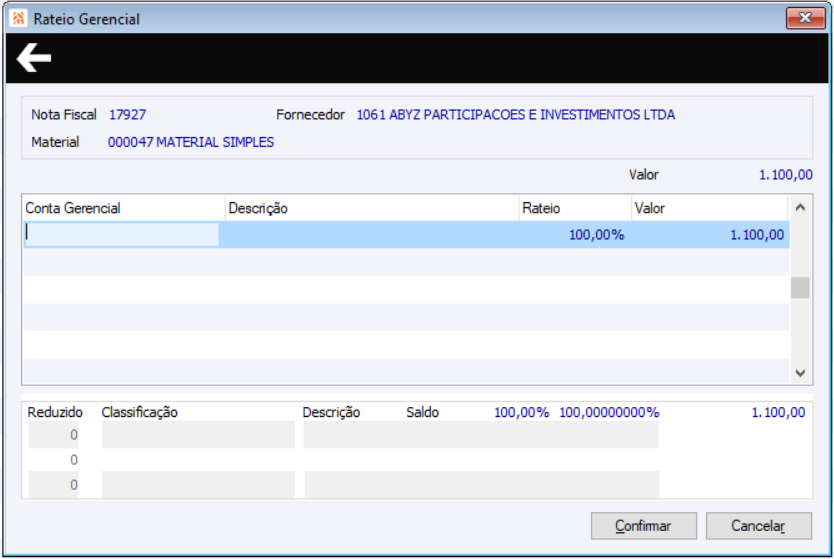Close the Rateio Gerencial window
This screenshot has height=559, width=834.
point(805,18)
